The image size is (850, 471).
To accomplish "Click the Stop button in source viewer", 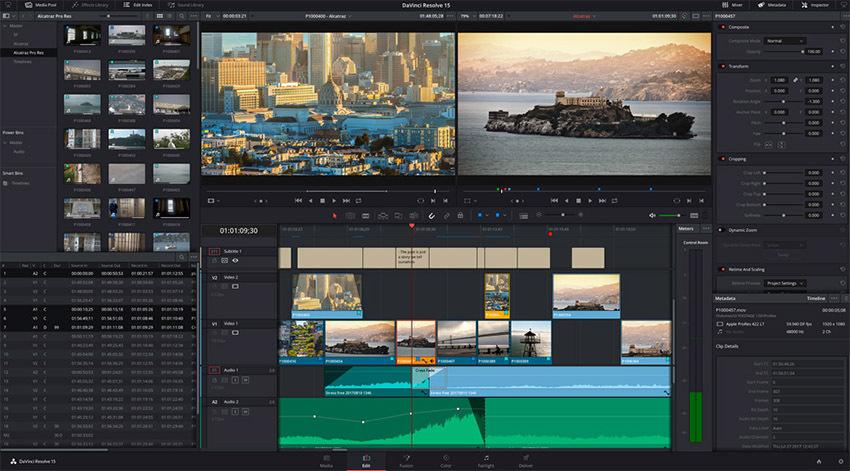I will 322,200.
